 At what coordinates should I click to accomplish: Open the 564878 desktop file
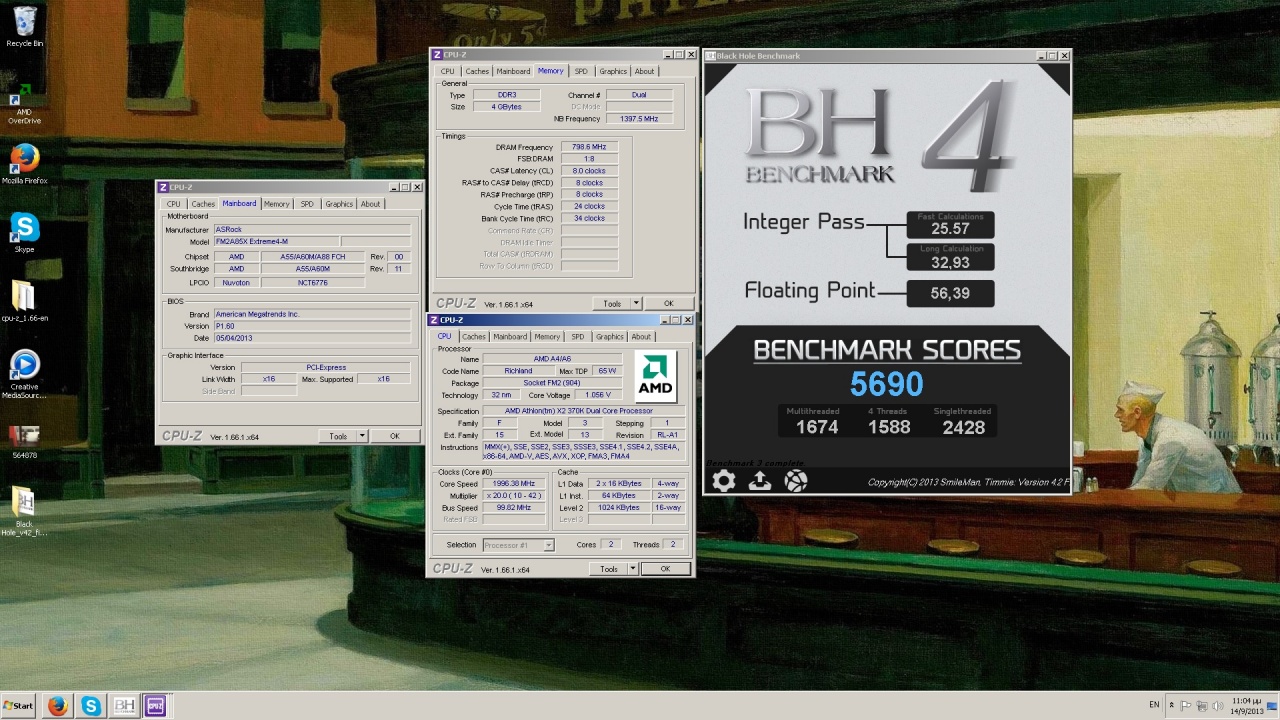pos(24,442)
